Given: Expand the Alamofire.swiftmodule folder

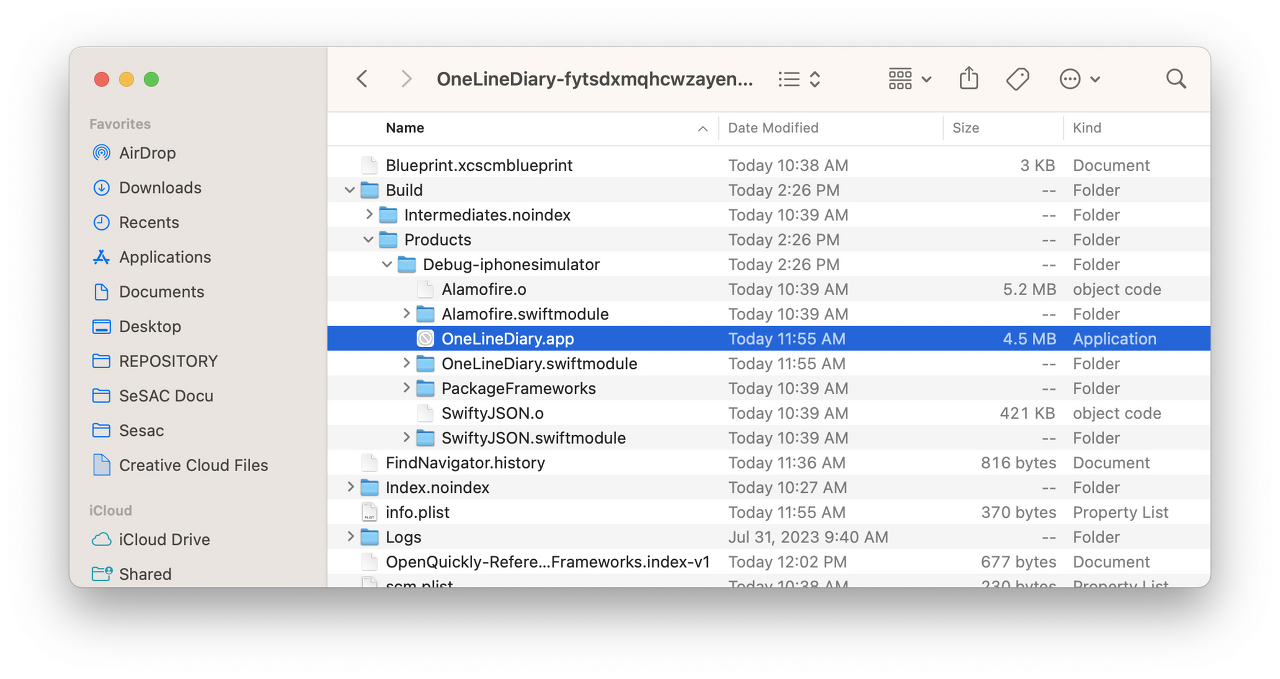Looking at the screenshot, I should click(406, 314).
